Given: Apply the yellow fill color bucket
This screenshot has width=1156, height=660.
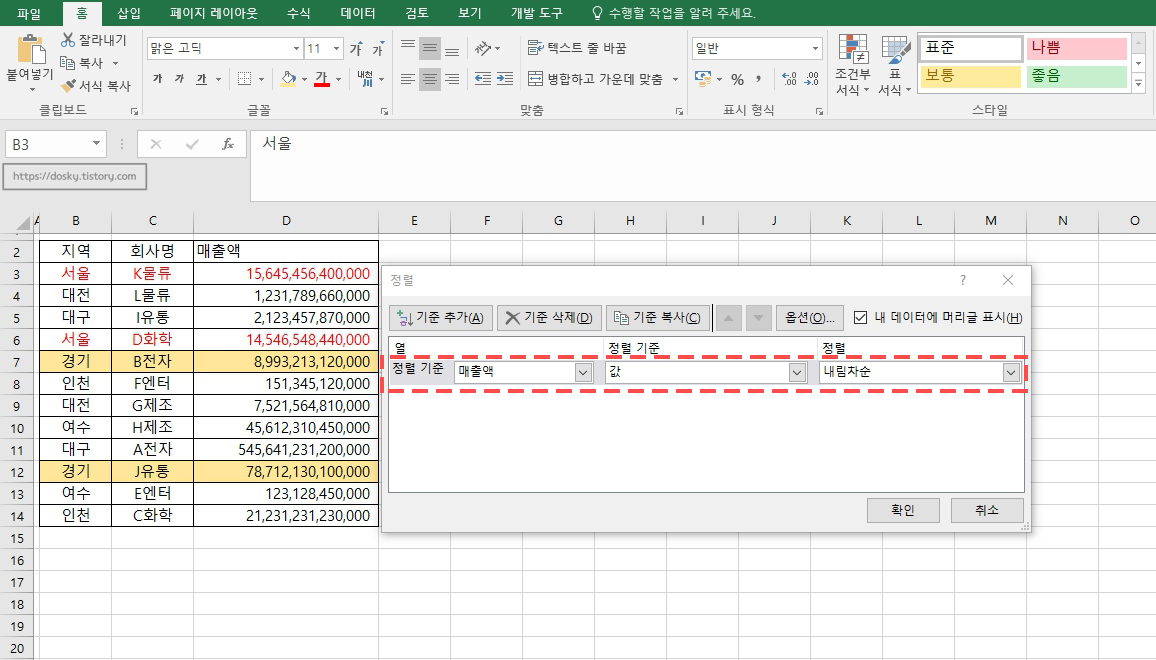Looking at the screenshot, I should coord(288,78).
